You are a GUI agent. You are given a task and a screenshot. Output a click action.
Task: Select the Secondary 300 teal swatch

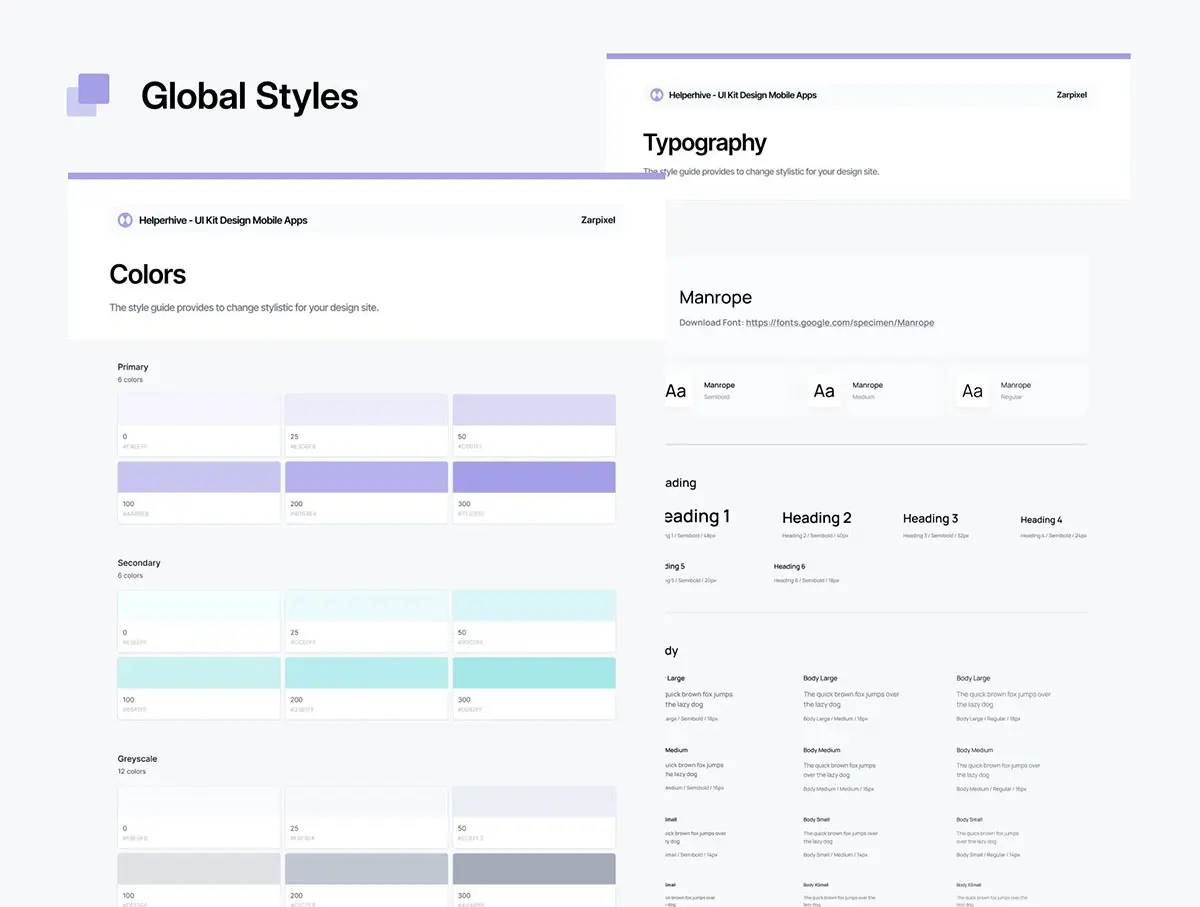(x=533, y=673)
